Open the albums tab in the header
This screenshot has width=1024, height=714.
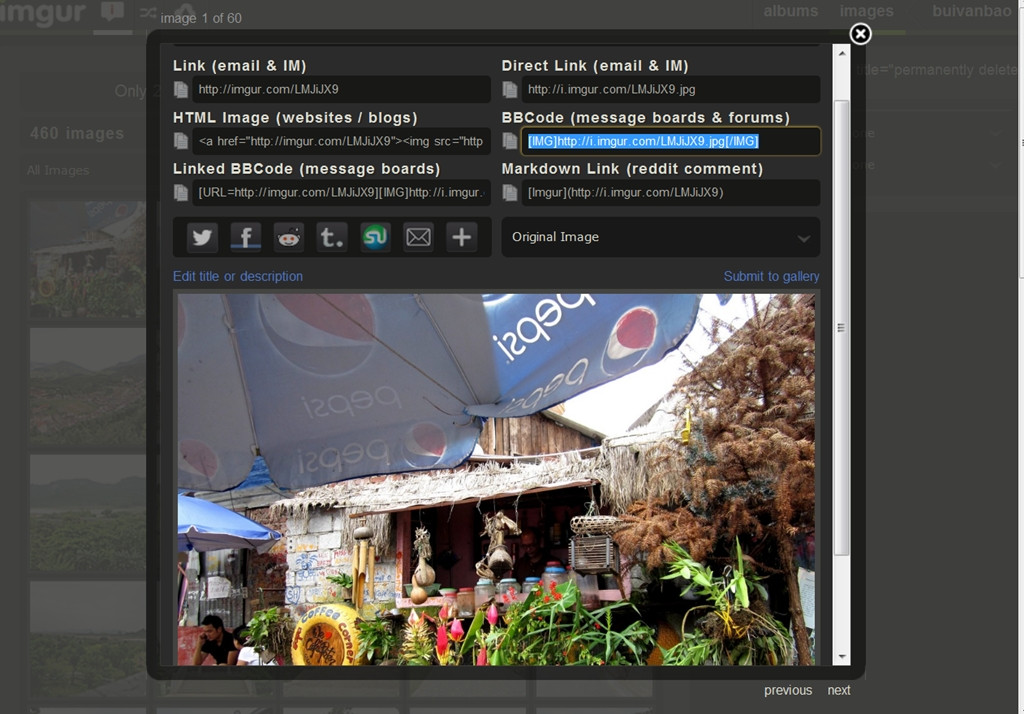pos(791,11)
